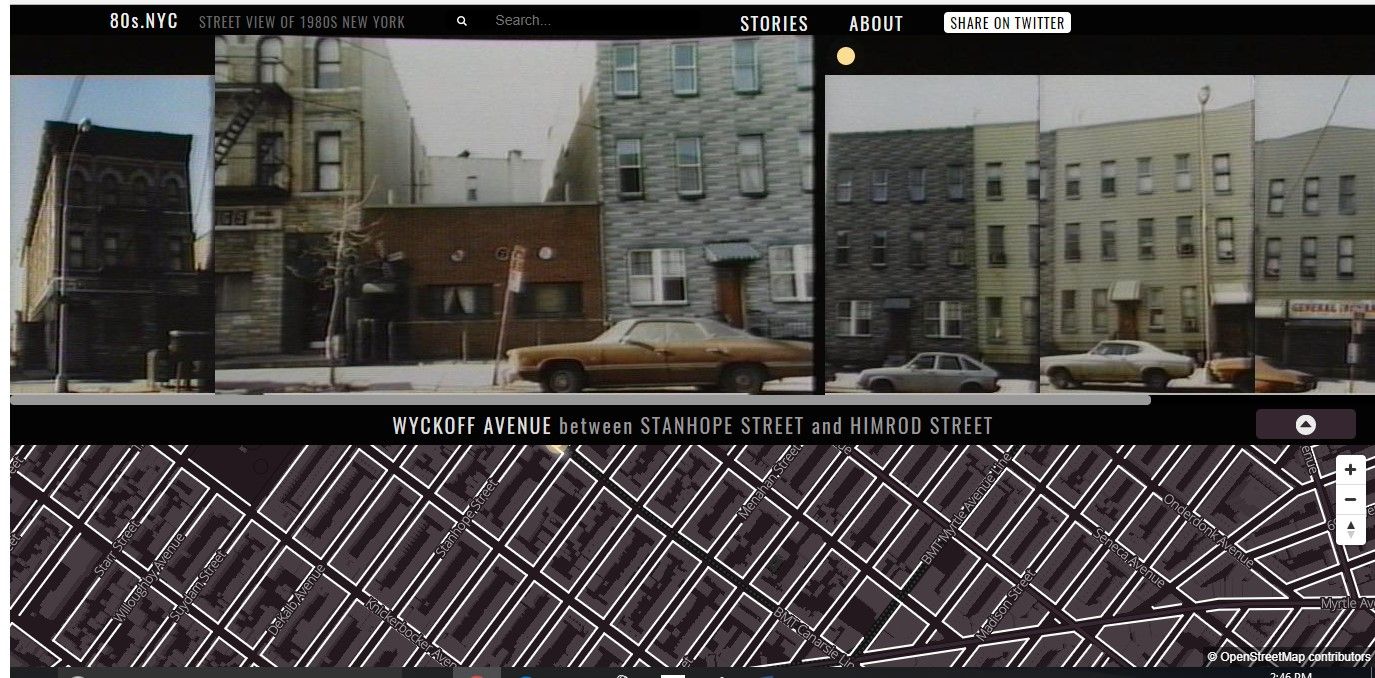Click DeKalb Avenue label on map
This screenshot has height=678, width=1375.
coord(296,600)
